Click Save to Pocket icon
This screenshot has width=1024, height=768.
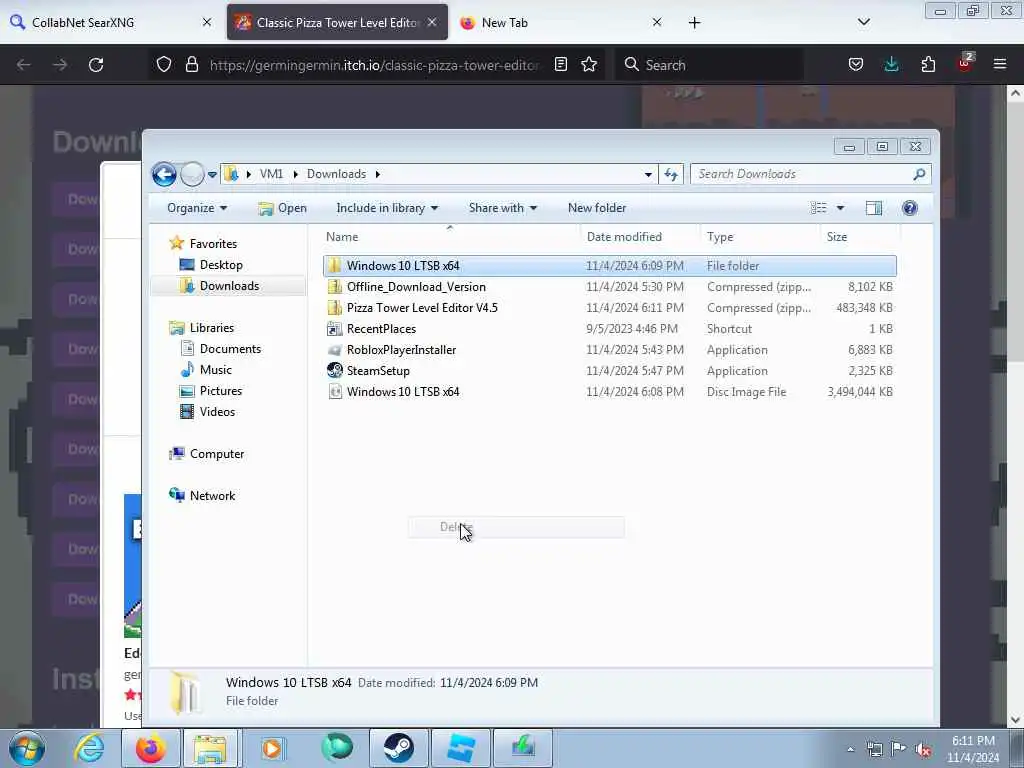tap(856, 65)
